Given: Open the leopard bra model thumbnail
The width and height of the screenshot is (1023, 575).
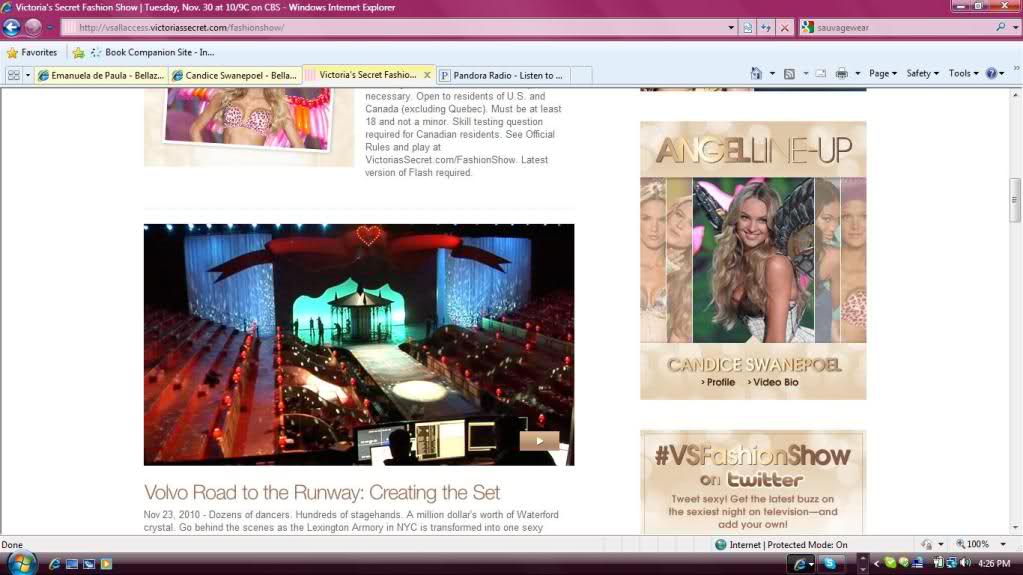Looking at the screenshot, I should tap(248, 119).
